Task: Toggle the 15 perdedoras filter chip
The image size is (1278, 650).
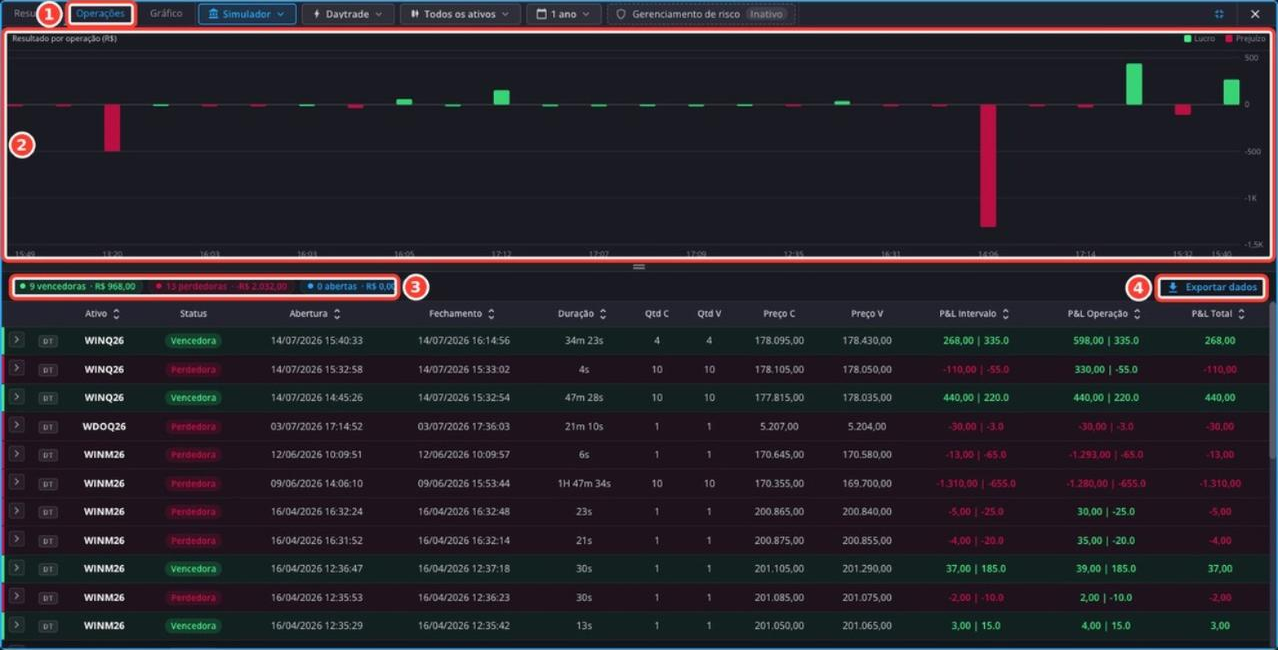Action: 221,287
